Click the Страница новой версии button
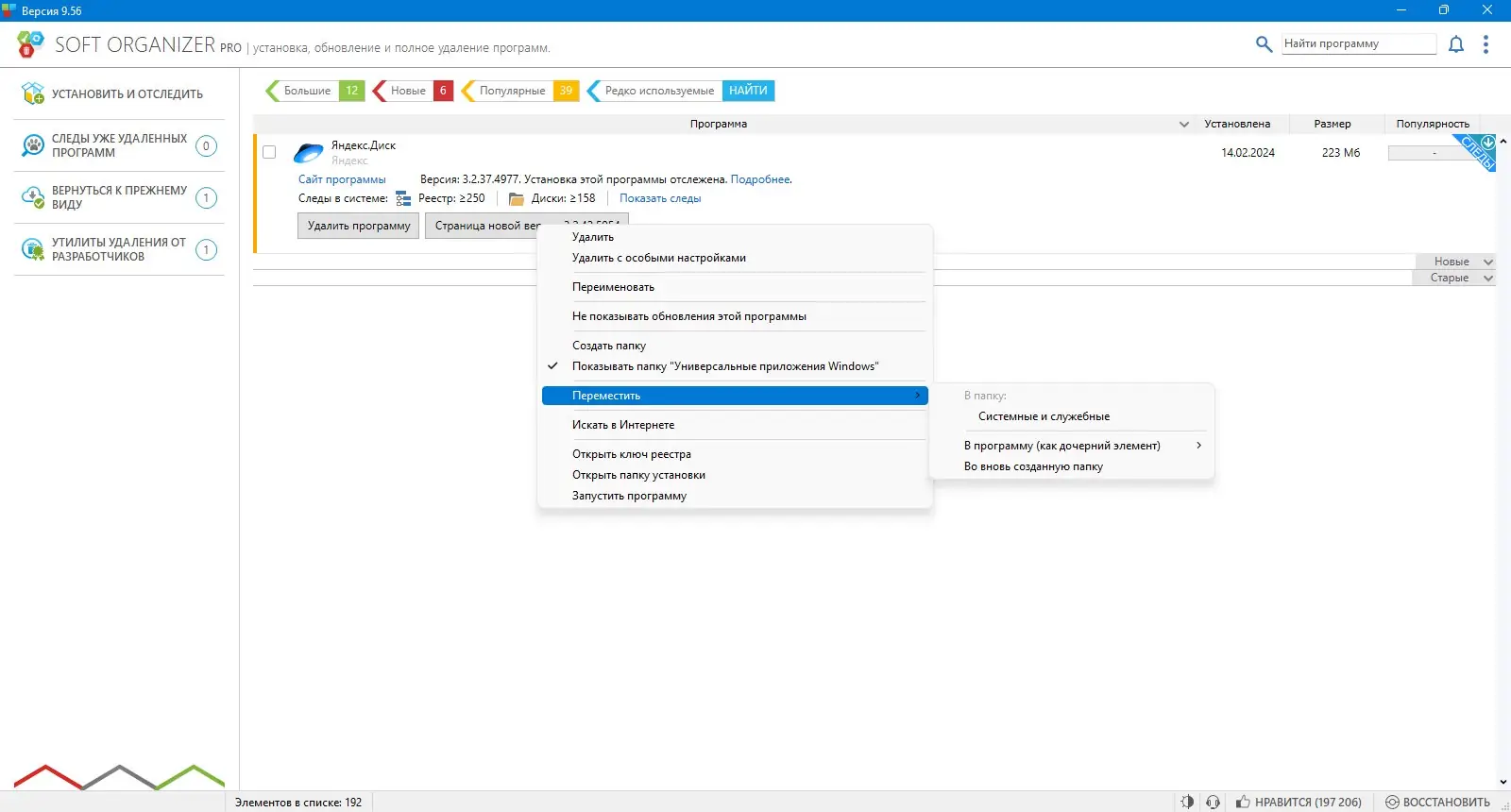 [482, 226]
